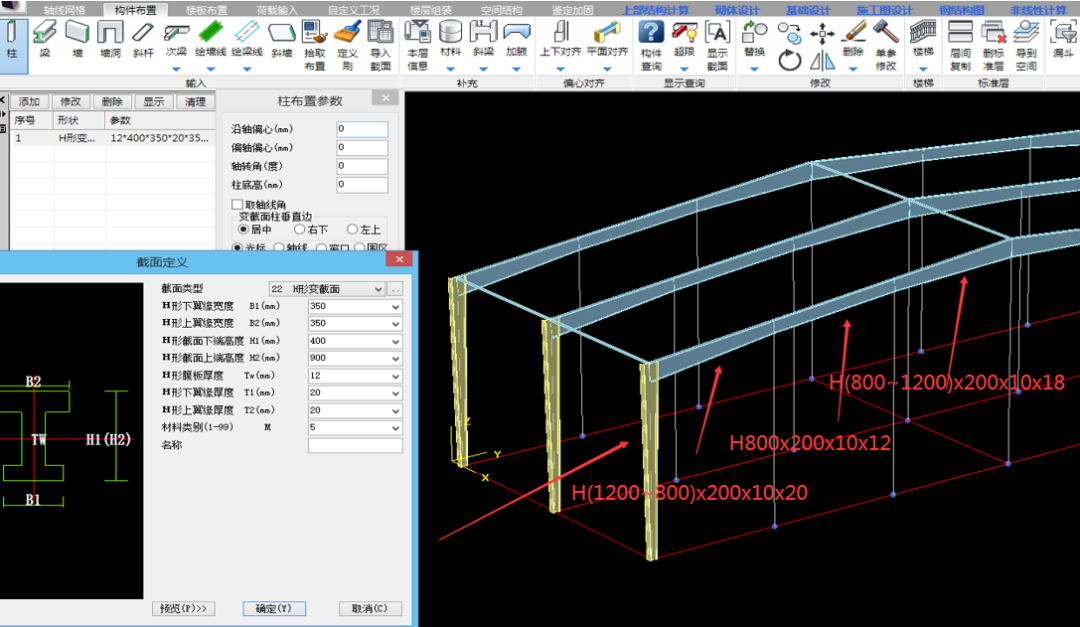The height and width of the screenshot is (627, 1080).
Task: Click the 确定(Y) button
Action: coord(274,608)
